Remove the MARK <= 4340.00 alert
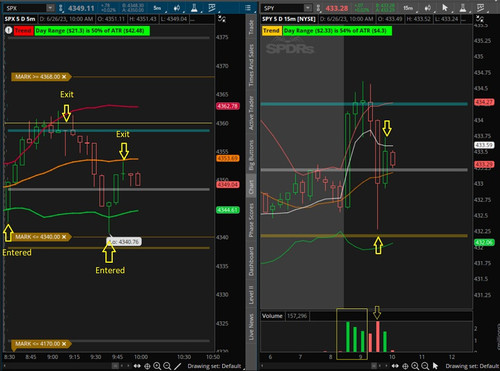The image size is (500, 371). pos(64,237)
